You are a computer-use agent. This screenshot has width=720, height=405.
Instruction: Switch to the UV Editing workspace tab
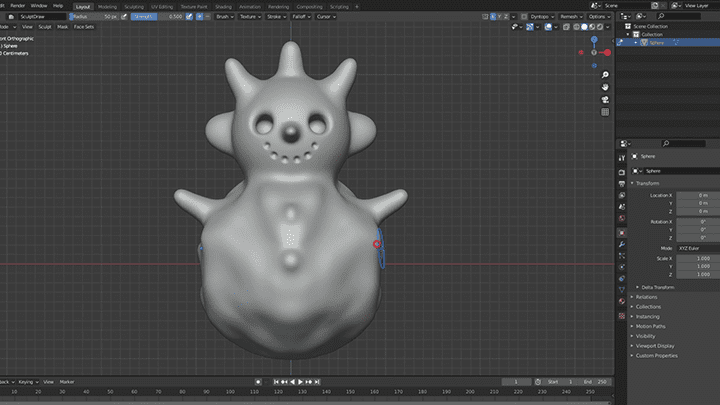click(x=162, y=7)
